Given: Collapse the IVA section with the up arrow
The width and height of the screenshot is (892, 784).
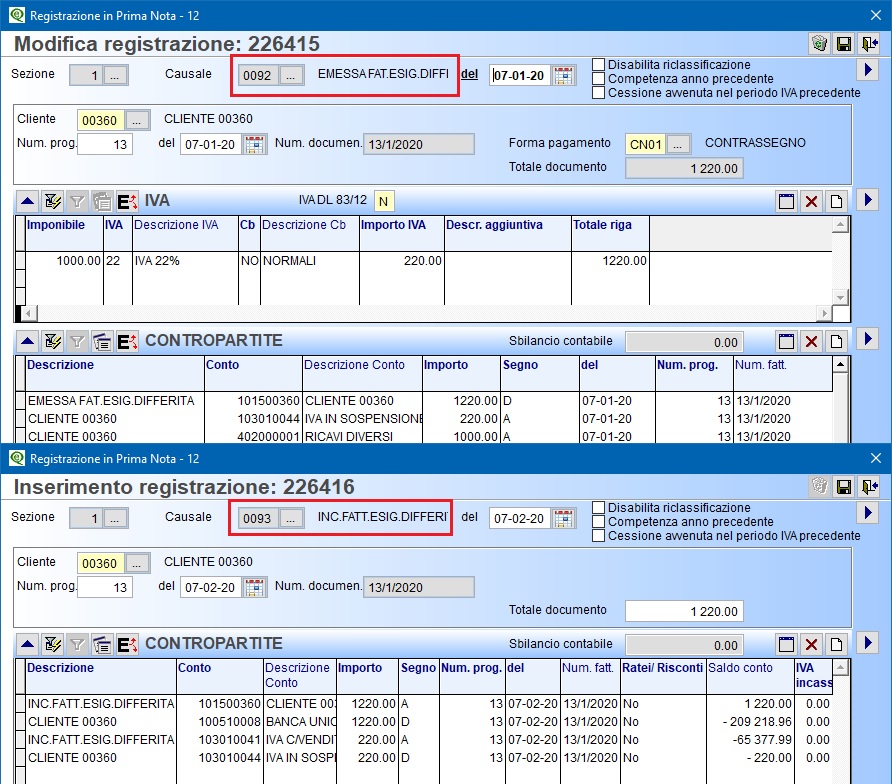Looking at the screenshot, I should pyautogui.click(x=27, y=201).
